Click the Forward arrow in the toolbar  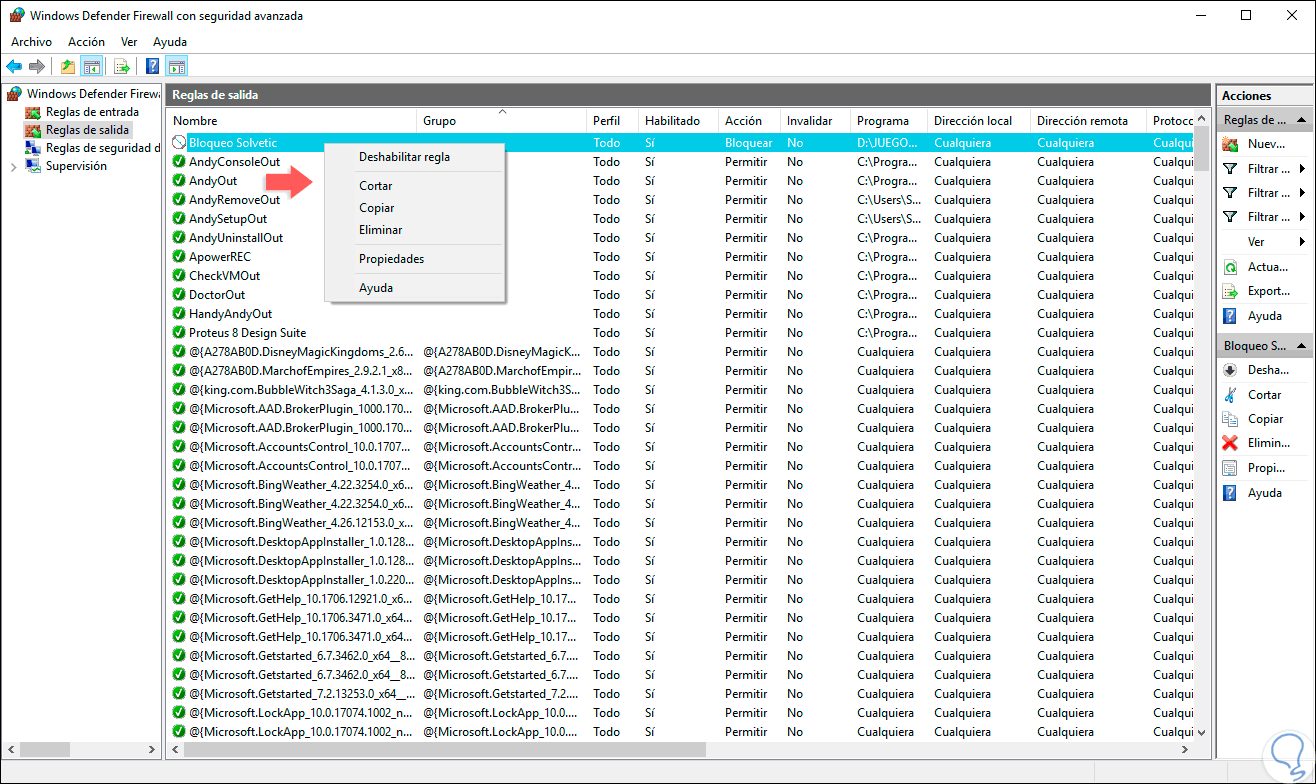click(37, 67)
